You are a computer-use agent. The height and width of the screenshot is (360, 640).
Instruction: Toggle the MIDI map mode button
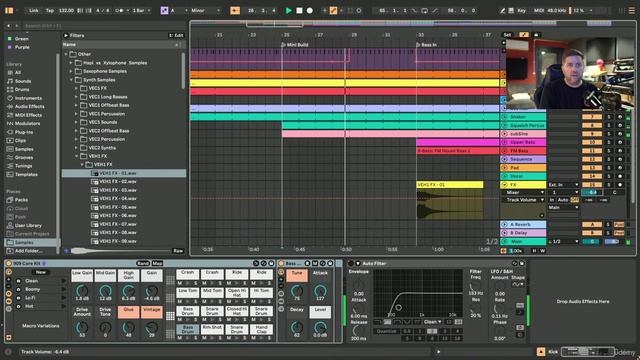pos(539,11)
